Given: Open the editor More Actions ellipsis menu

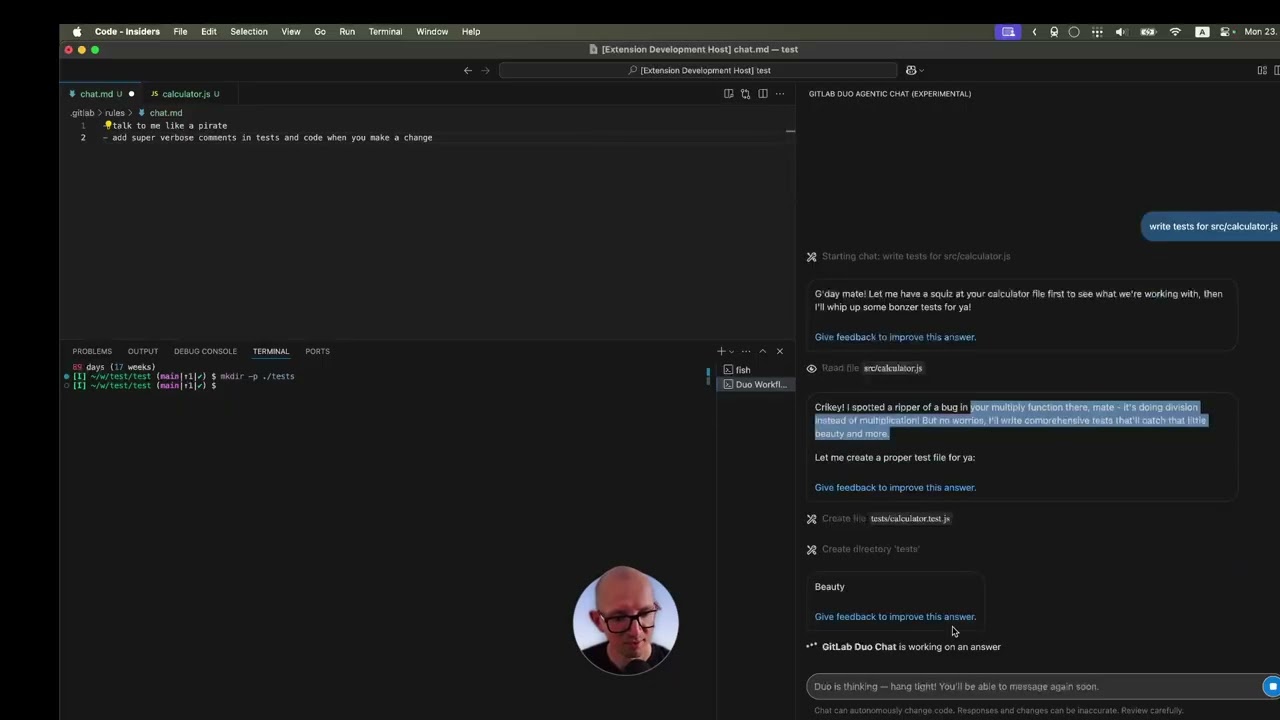Looking at the screenshot, I should (x=780, y=94).
